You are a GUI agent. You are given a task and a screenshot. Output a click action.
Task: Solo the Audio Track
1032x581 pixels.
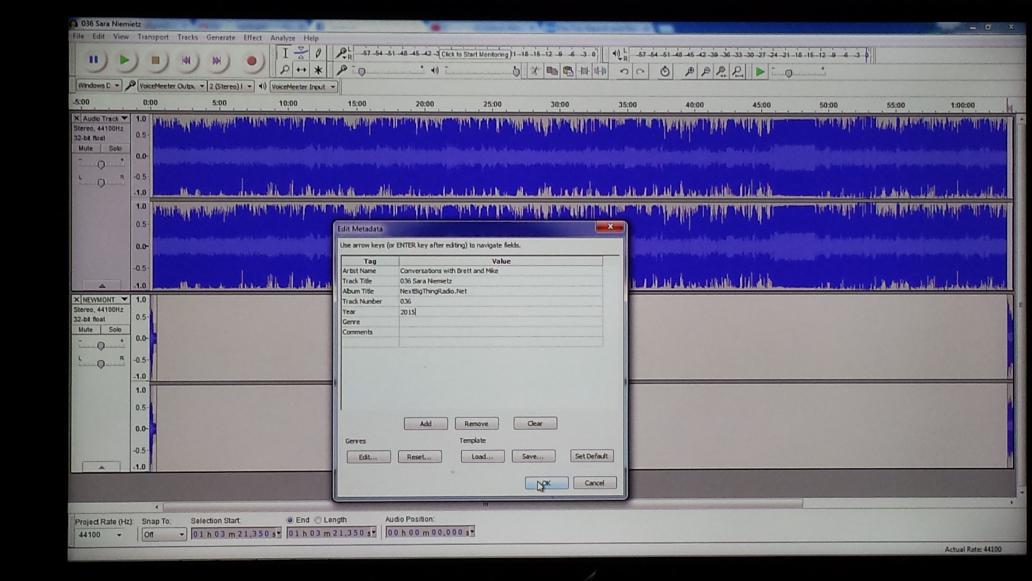coord(115,148)
